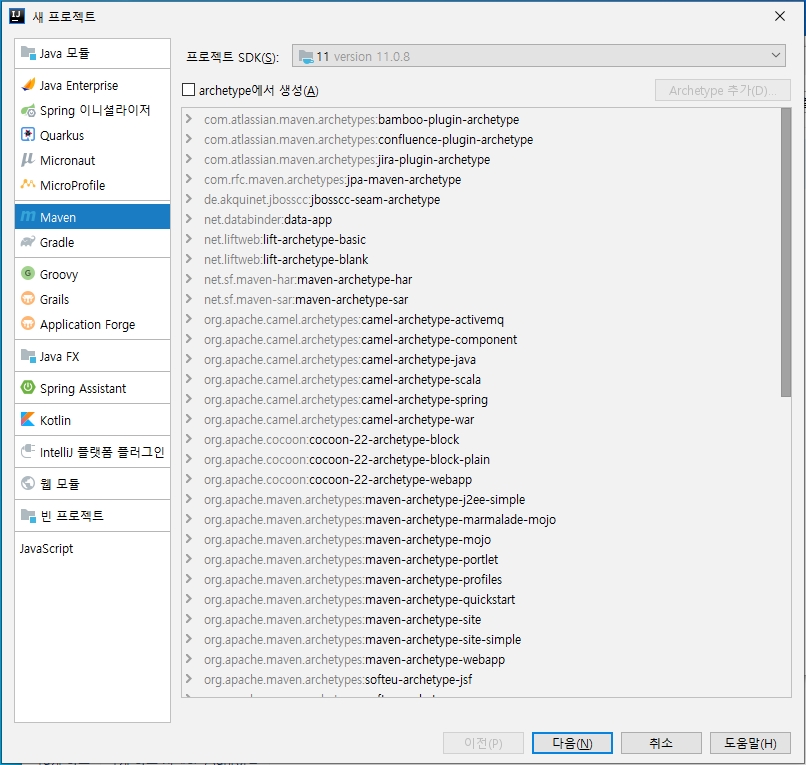The image size is (806, 765).
Task: Expand the jira-plugin-archetype entry
Action: (x=189, y=159)
